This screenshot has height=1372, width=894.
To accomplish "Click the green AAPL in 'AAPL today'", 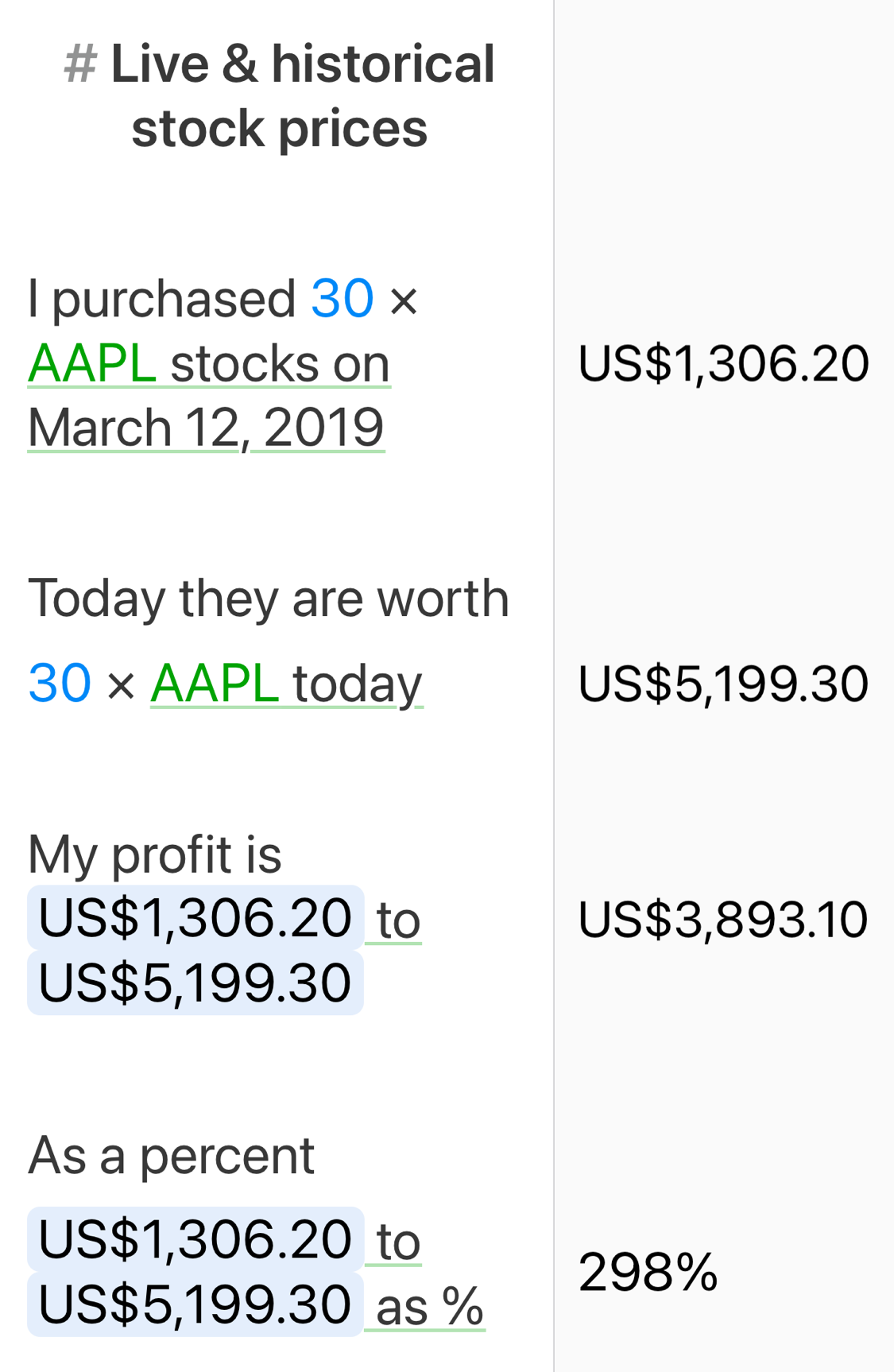I will pos(215,684).
